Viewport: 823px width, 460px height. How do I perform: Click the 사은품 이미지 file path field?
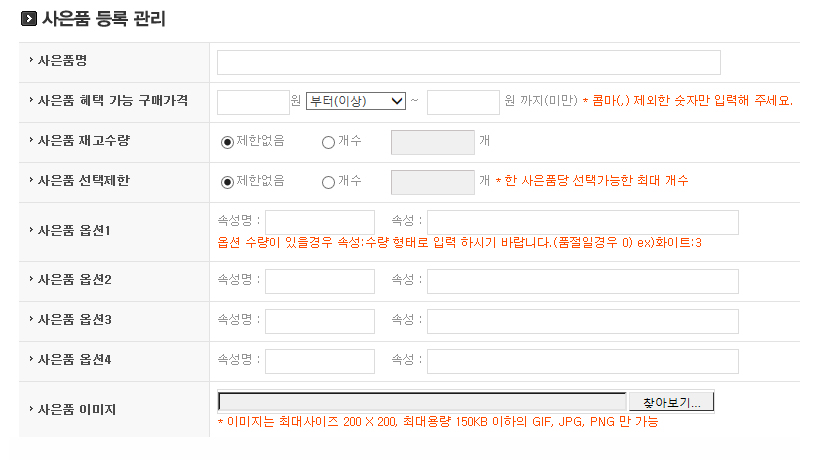[422, 402]
